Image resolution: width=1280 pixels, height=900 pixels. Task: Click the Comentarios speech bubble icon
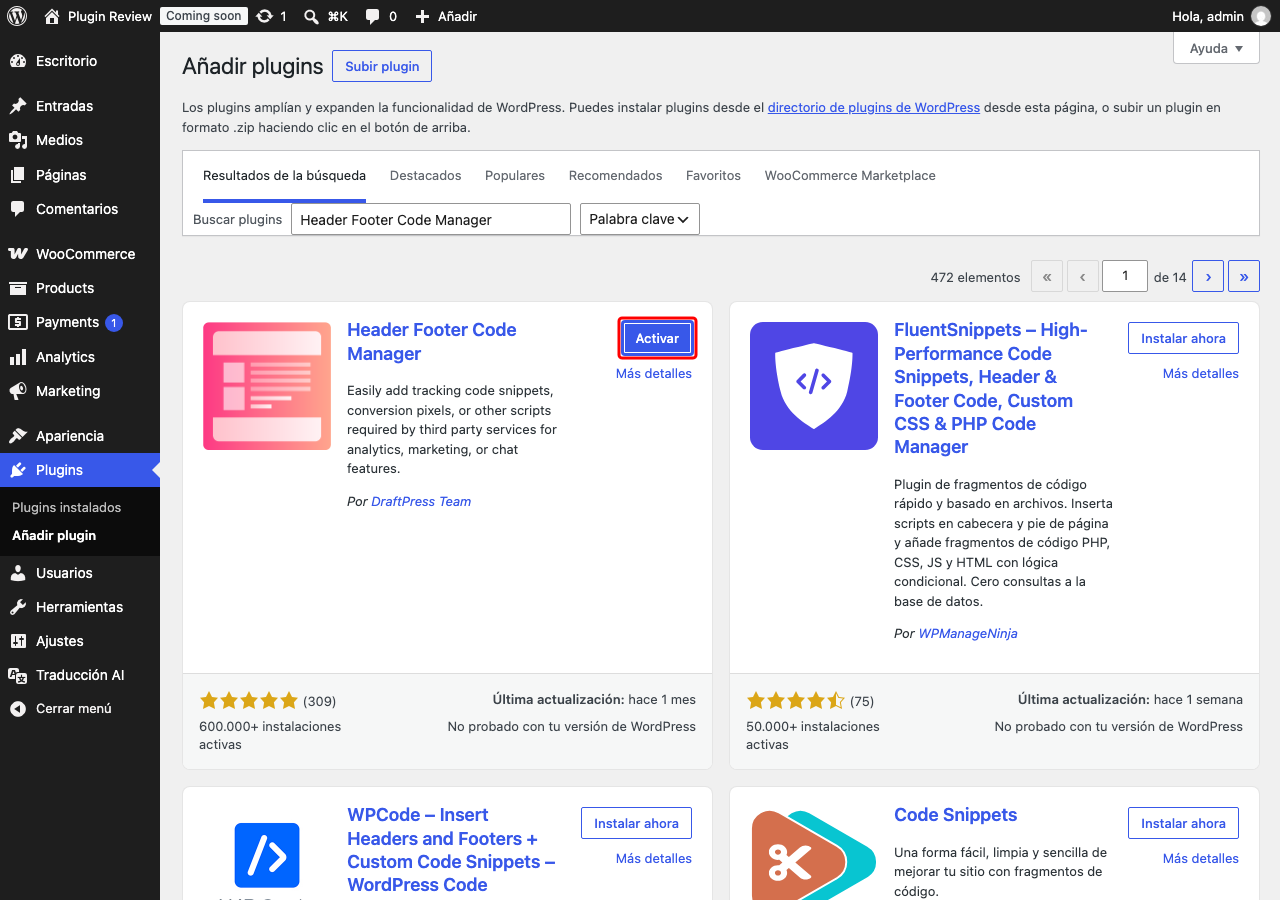pos(18,209)
